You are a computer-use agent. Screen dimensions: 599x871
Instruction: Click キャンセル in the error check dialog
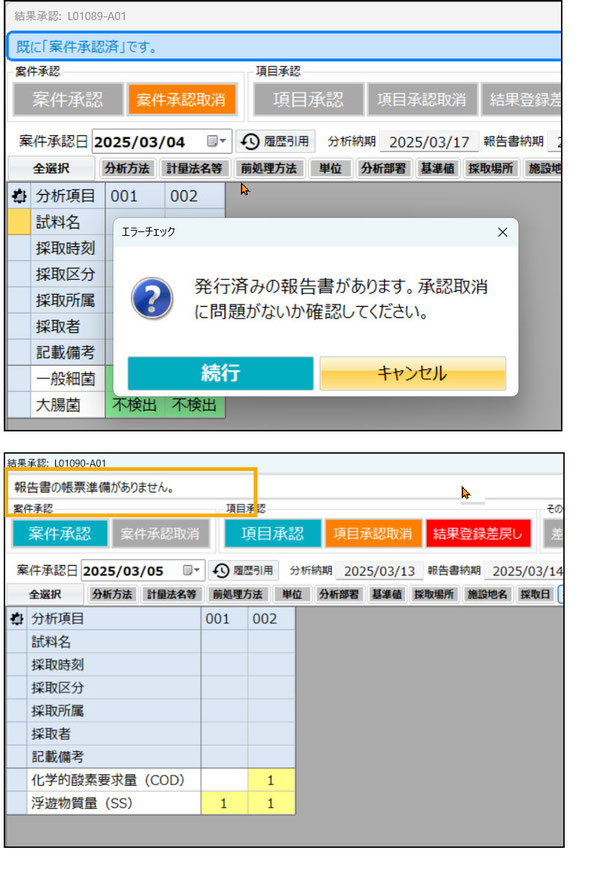(x=412, y=373)
